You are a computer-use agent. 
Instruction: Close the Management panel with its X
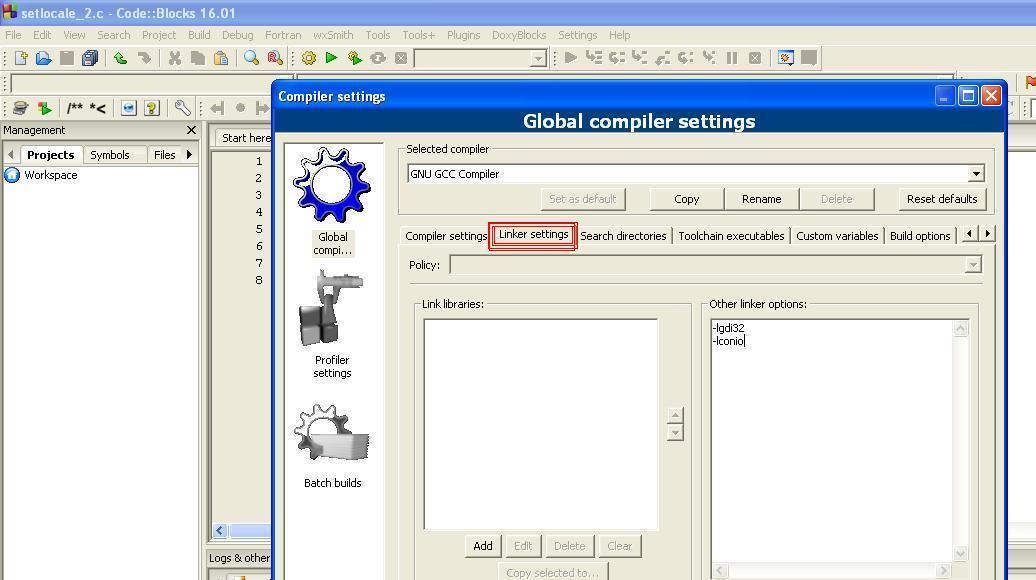(x=192, y=130)
